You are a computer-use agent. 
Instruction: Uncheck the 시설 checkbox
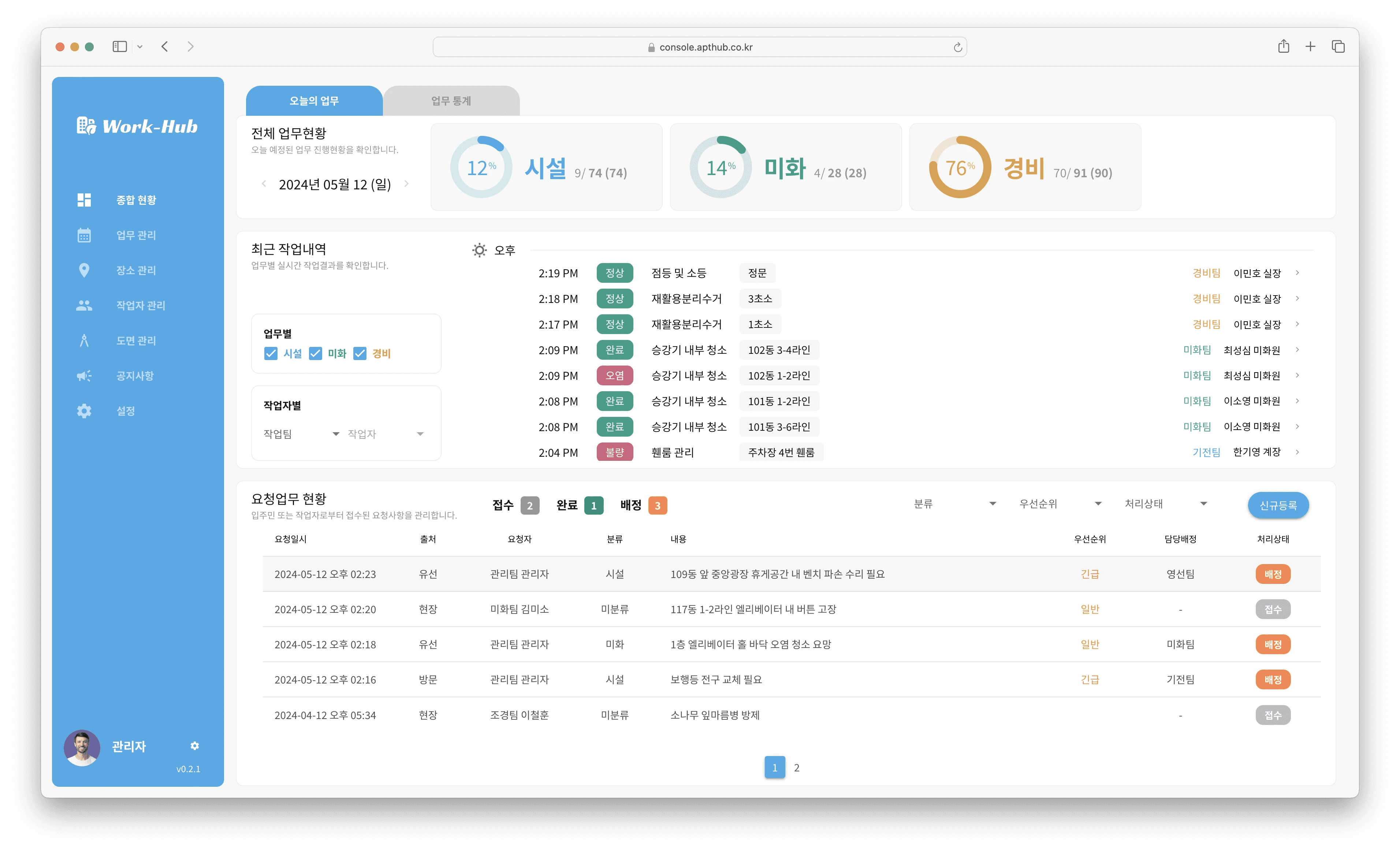[271, 353]
